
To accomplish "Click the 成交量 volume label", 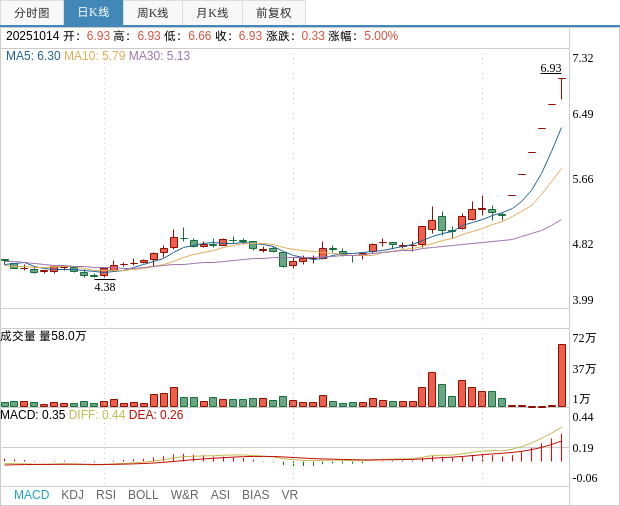I will 18,336.
